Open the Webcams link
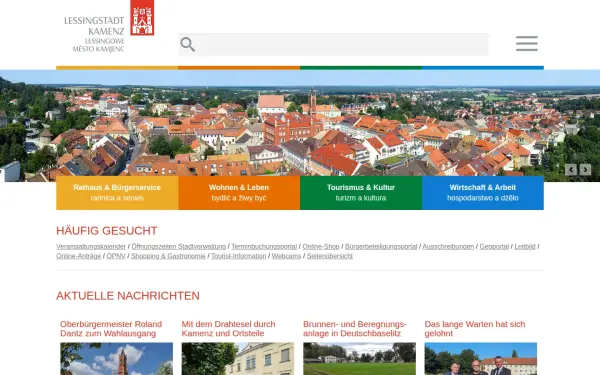The height and width of the screenshot is (375, 600). 286,256
